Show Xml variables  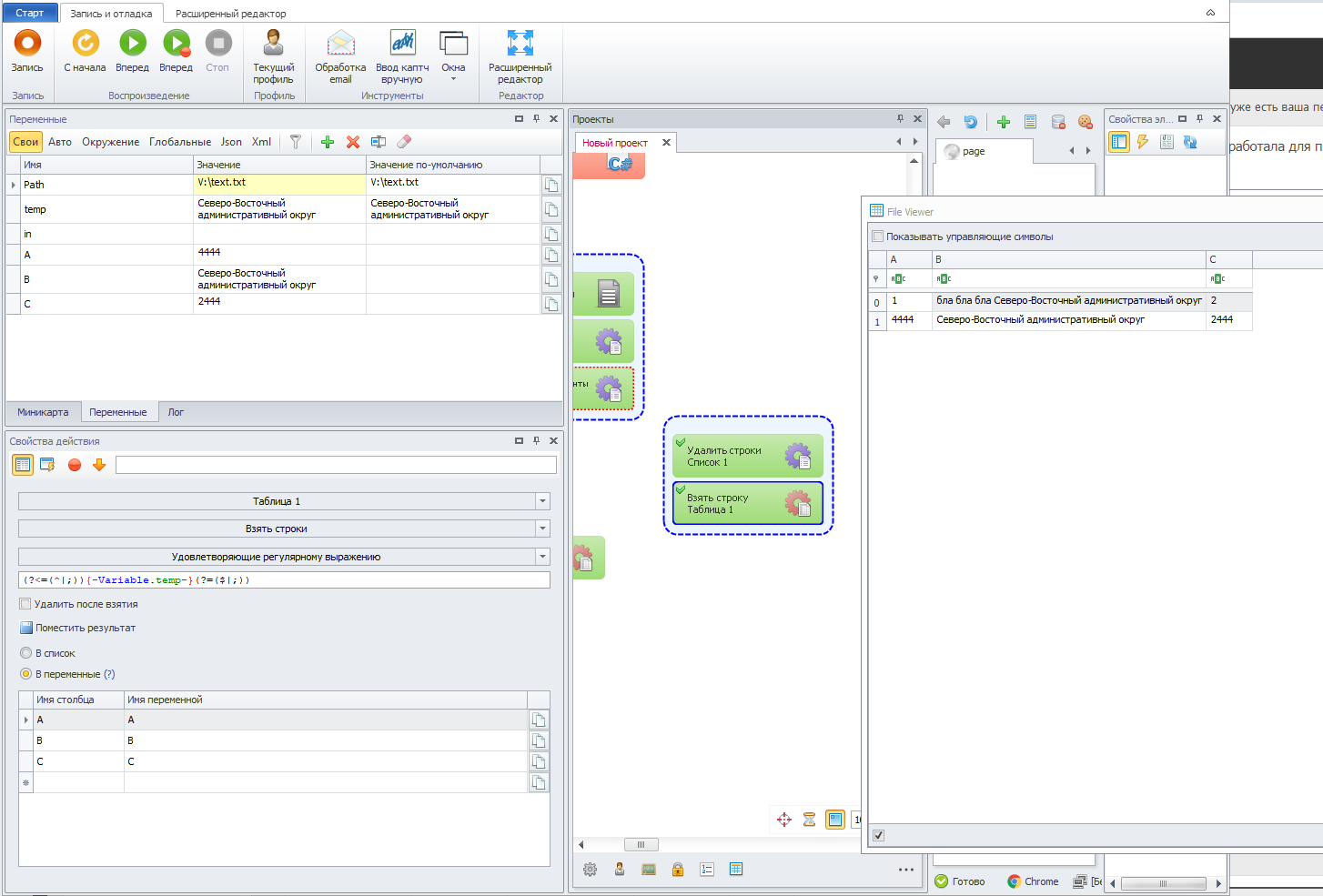[261, 142]
